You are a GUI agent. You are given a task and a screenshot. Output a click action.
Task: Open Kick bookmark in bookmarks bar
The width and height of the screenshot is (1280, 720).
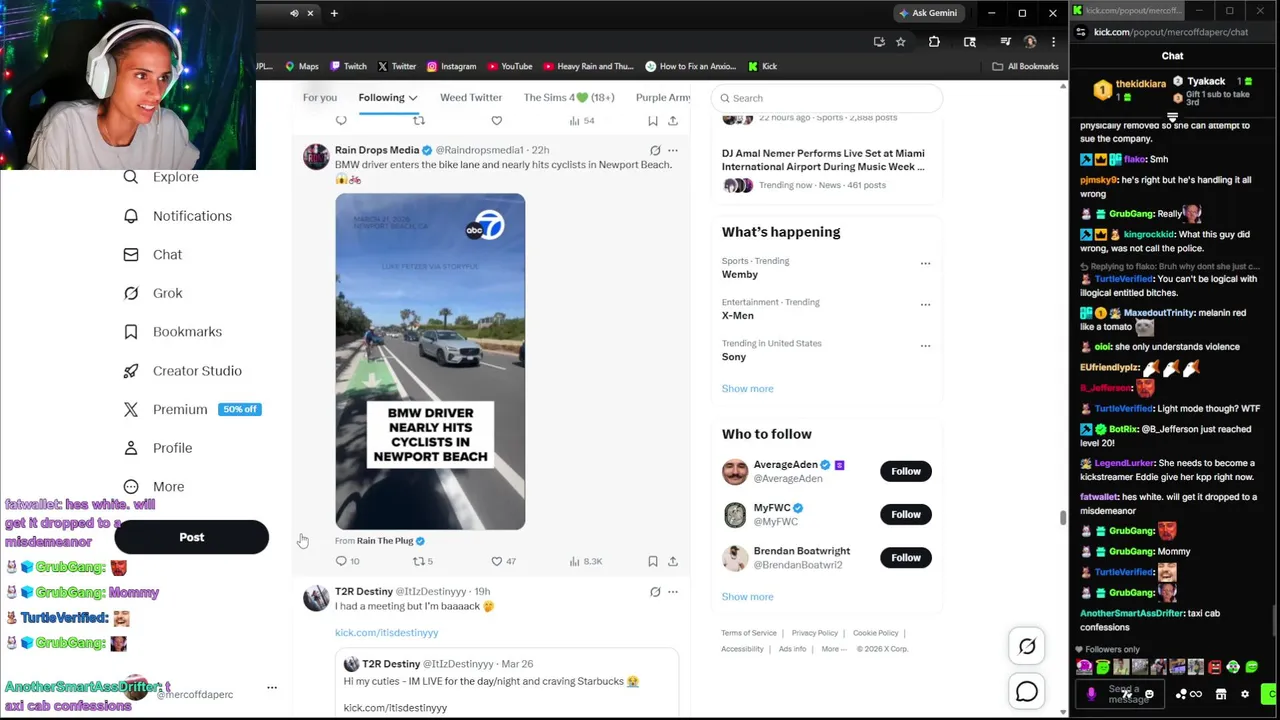tap(763, 67)
